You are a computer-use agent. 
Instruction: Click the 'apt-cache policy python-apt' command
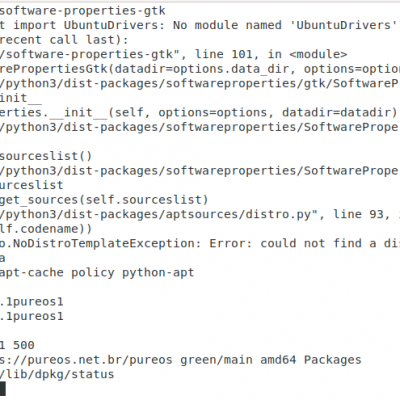(97, 273)
